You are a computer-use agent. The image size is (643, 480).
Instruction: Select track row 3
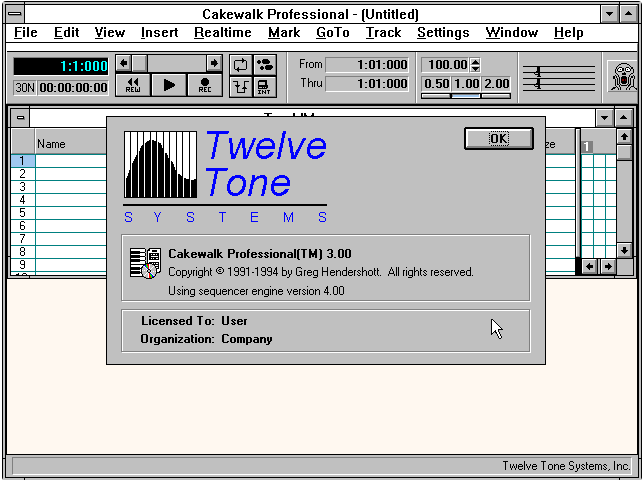22,187
